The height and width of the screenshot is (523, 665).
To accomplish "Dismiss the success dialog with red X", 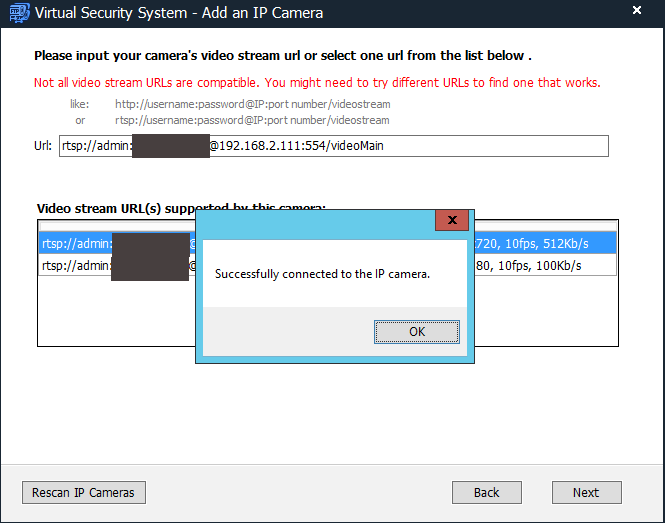I will pos(453,221).
